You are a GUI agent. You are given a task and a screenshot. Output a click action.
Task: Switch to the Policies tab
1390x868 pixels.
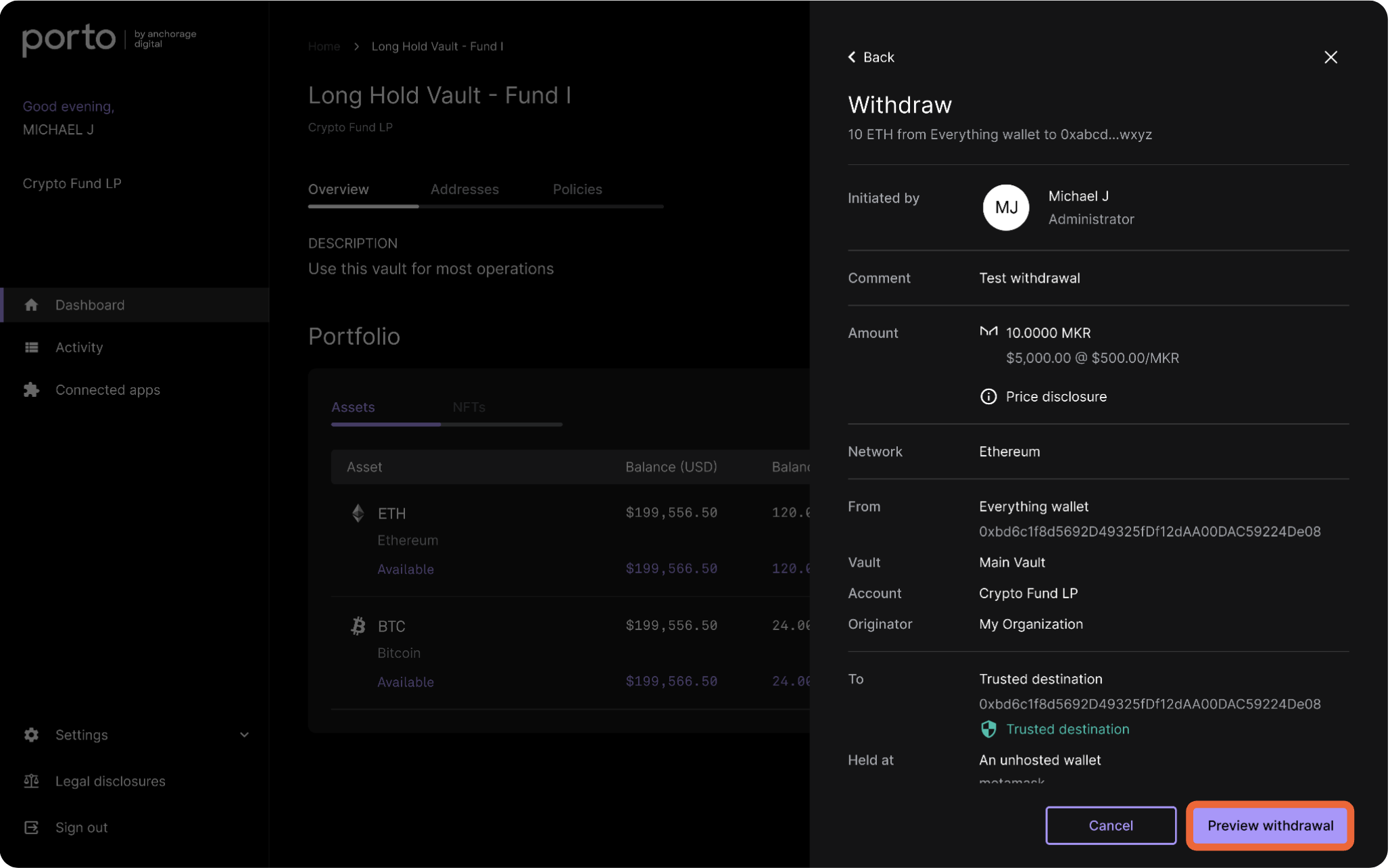pos(577,189)
